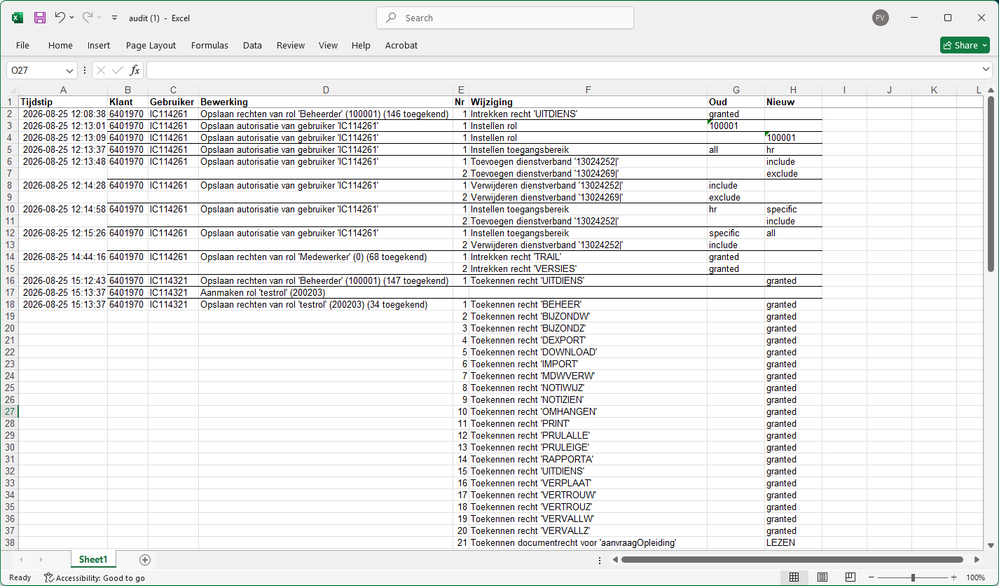Undo the last action
Screen dimensions: 999x586
coord(59,18)
